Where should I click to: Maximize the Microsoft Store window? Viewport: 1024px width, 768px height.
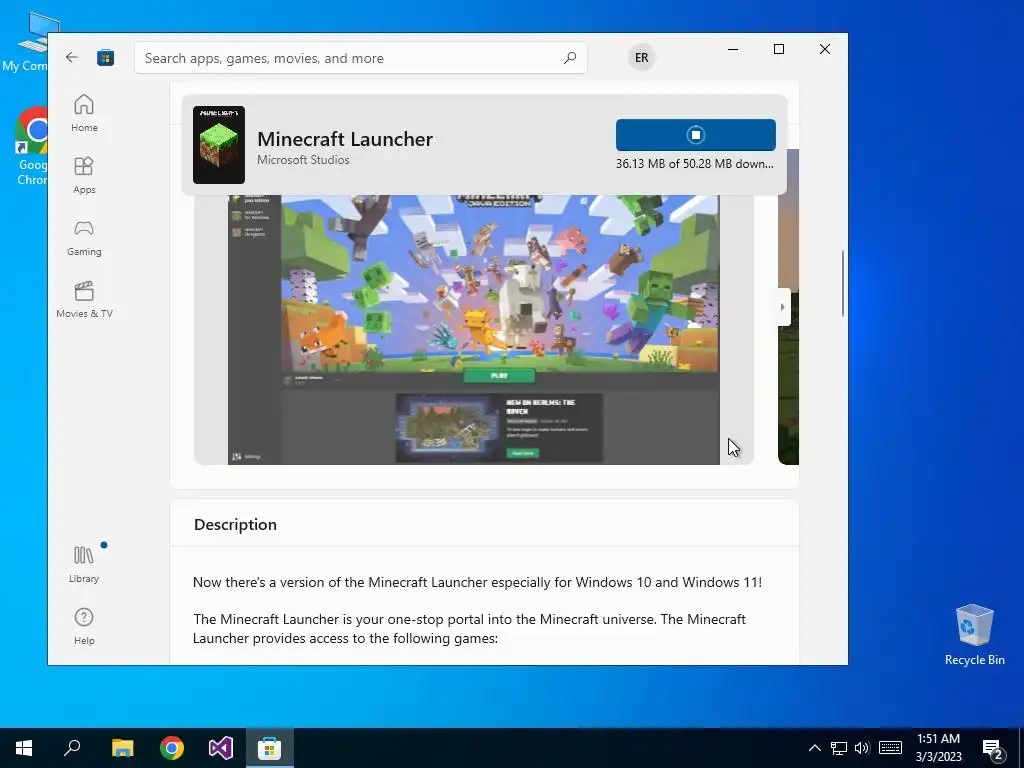(779, 49)
